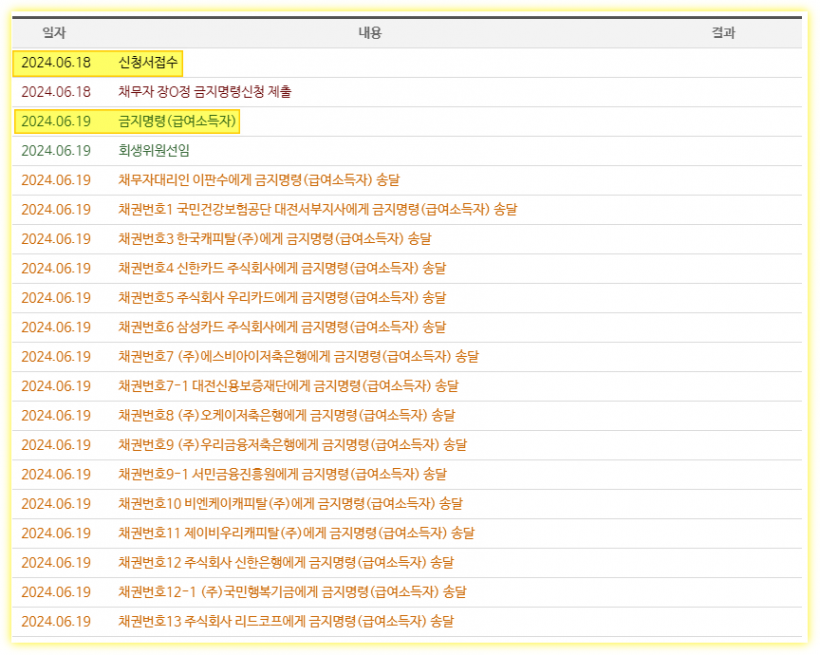Click the 내용 column header

tap(370, 33)
